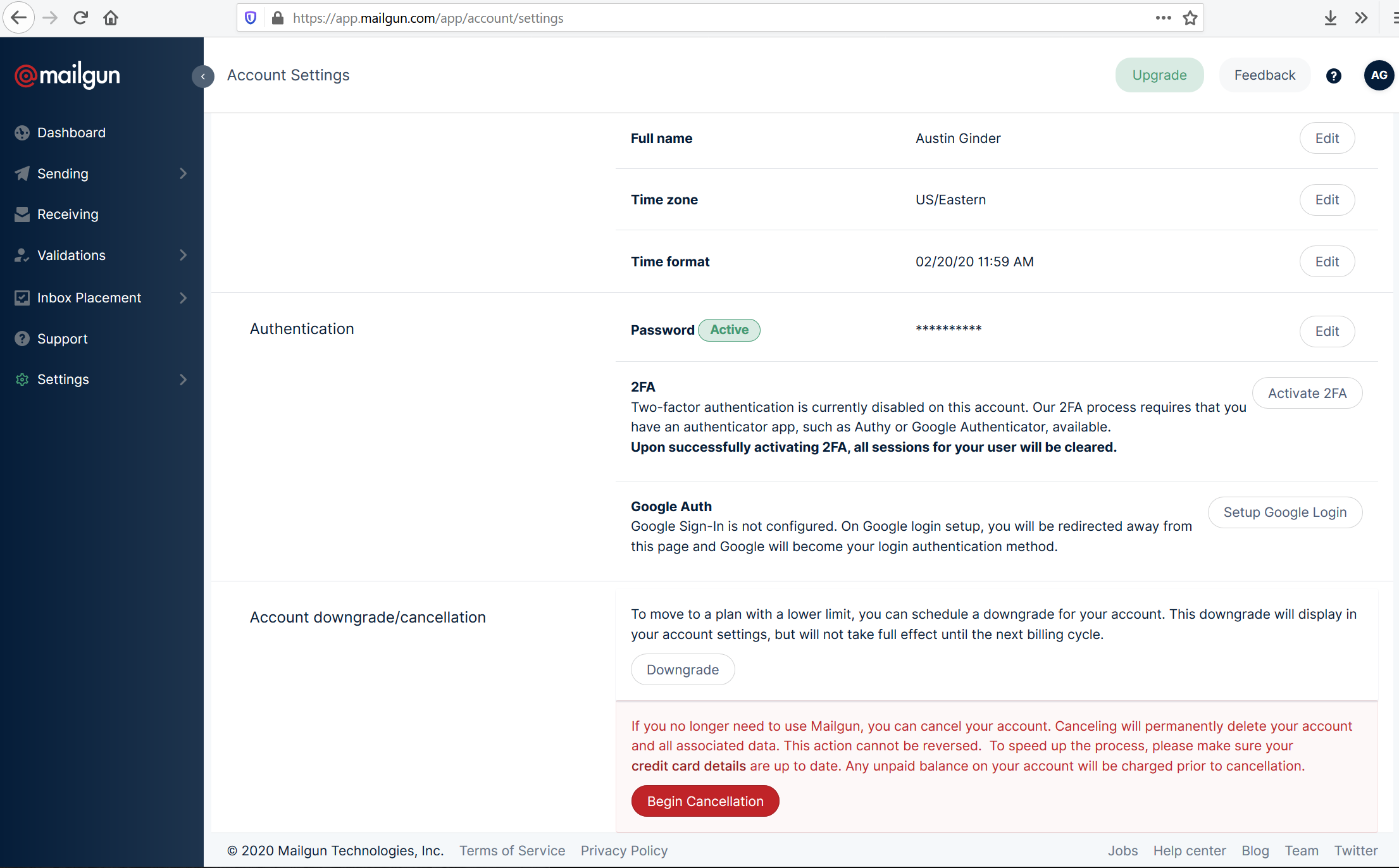The height and width of the screenshot is (868, 1399).
Task: Click the Account downgrade/cancellation heading
Action: pyautogui.click(x=368, y=617)
